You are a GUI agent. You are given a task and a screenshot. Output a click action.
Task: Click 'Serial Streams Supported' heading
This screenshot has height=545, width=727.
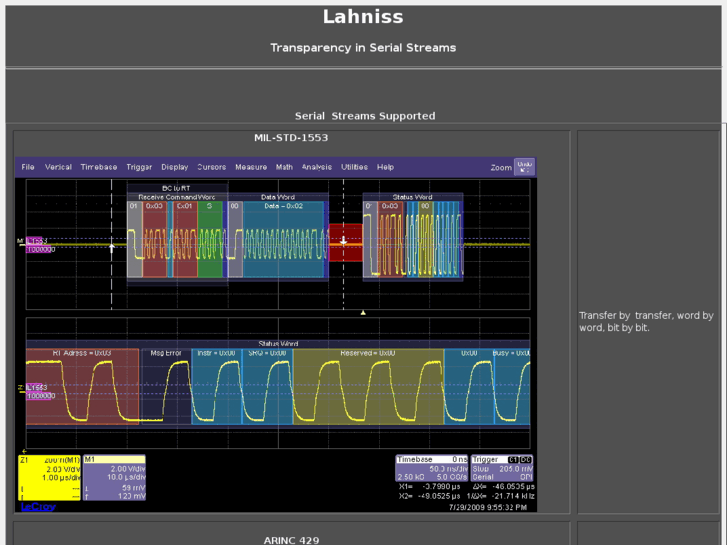click(365, 116)
